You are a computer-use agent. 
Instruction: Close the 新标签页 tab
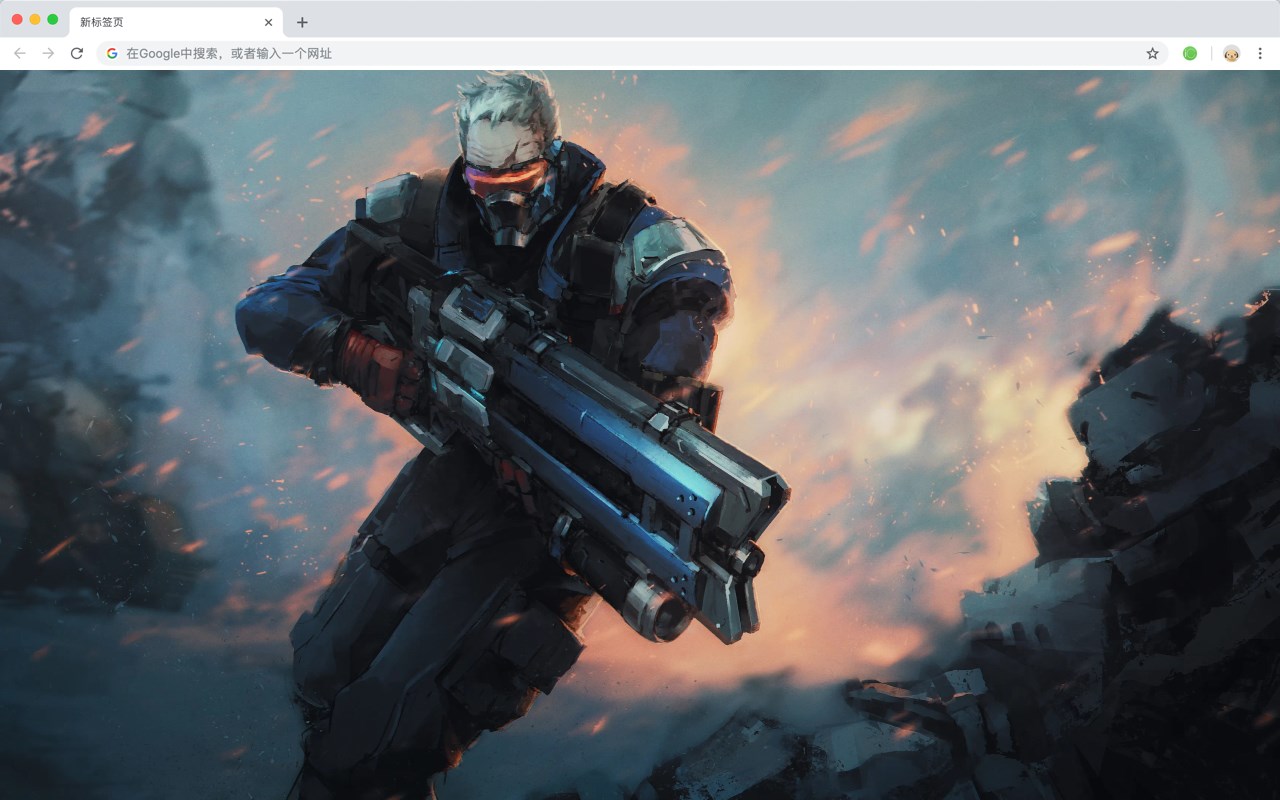[268, 22]
